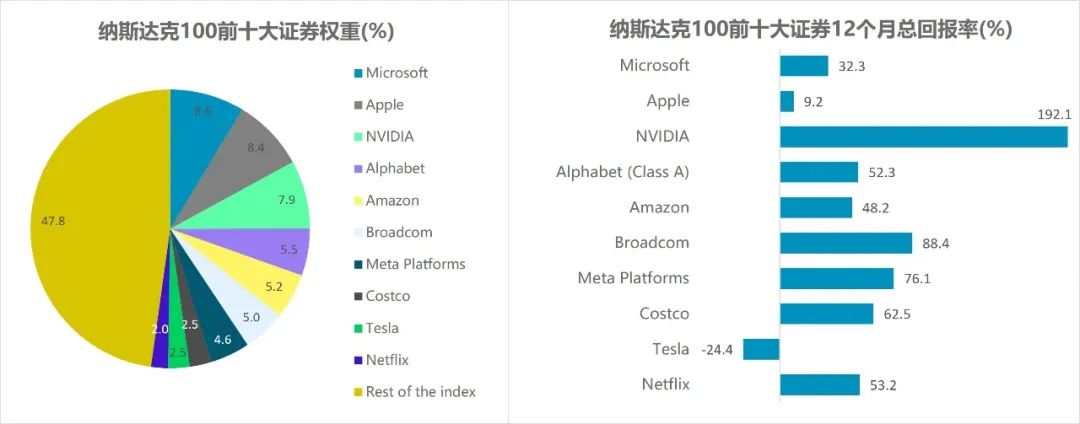This screenshot has width=1080, height=424.
Task: Click the Tesla legend color swatch
Action: tap(357, 328)
